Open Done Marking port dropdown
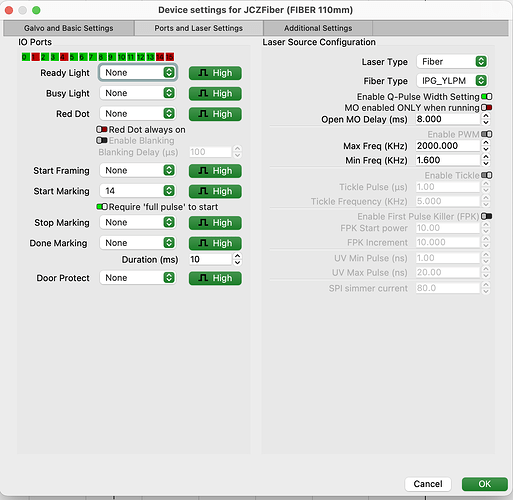The image size is (513, 500). click(x=138, y=243)
